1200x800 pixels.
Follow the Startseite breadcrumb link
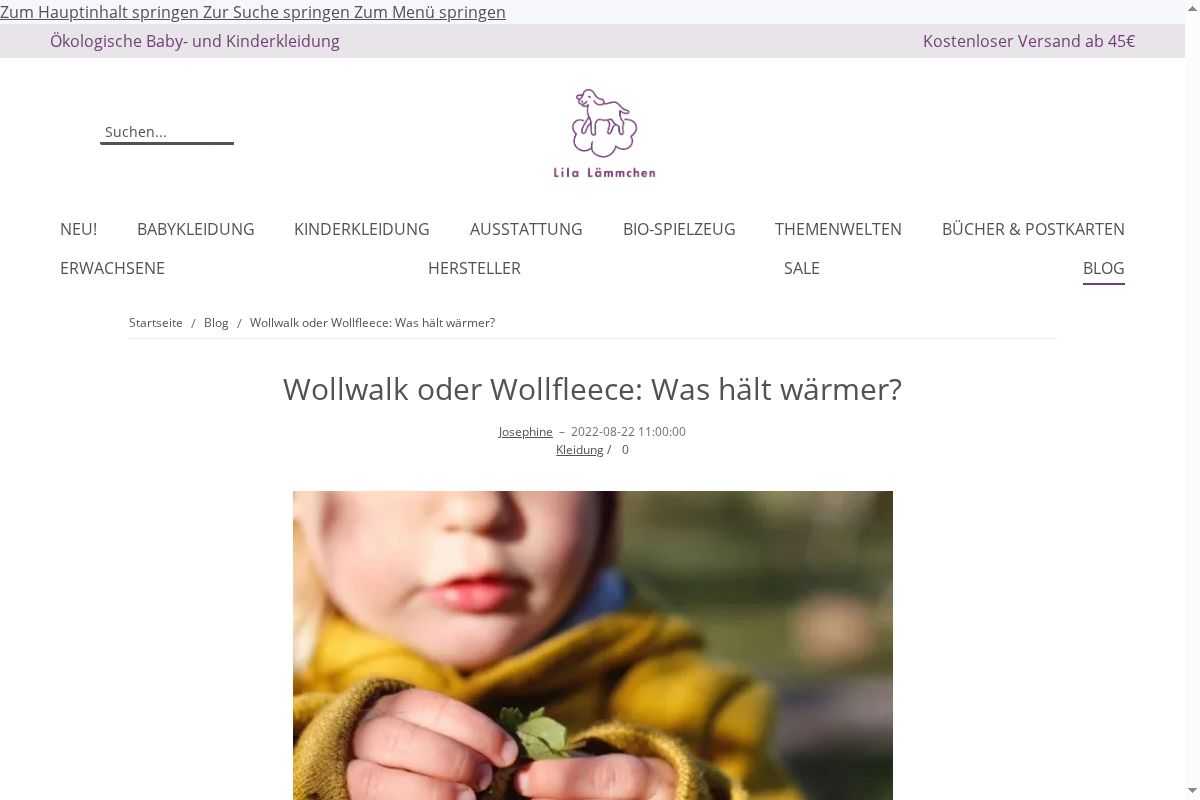(x=156, y=323)
